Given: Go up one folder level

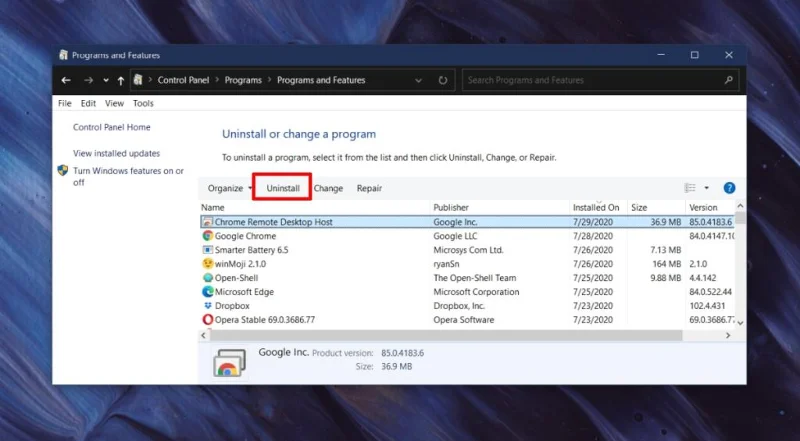Looking at the screenshot, I should (x=120, y=80).
